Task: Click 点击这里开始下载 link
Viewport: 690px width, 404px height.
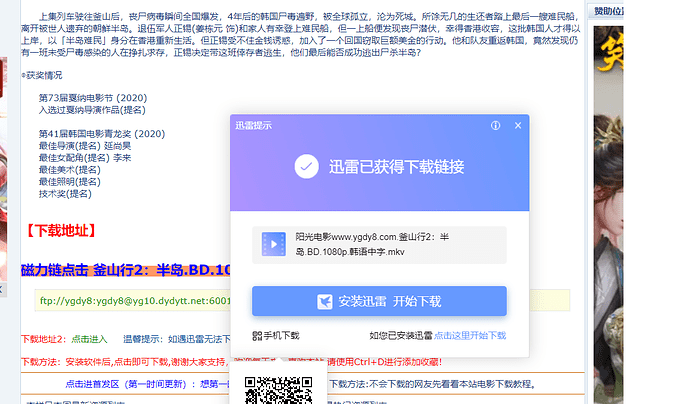Action: tap(469, 336)
